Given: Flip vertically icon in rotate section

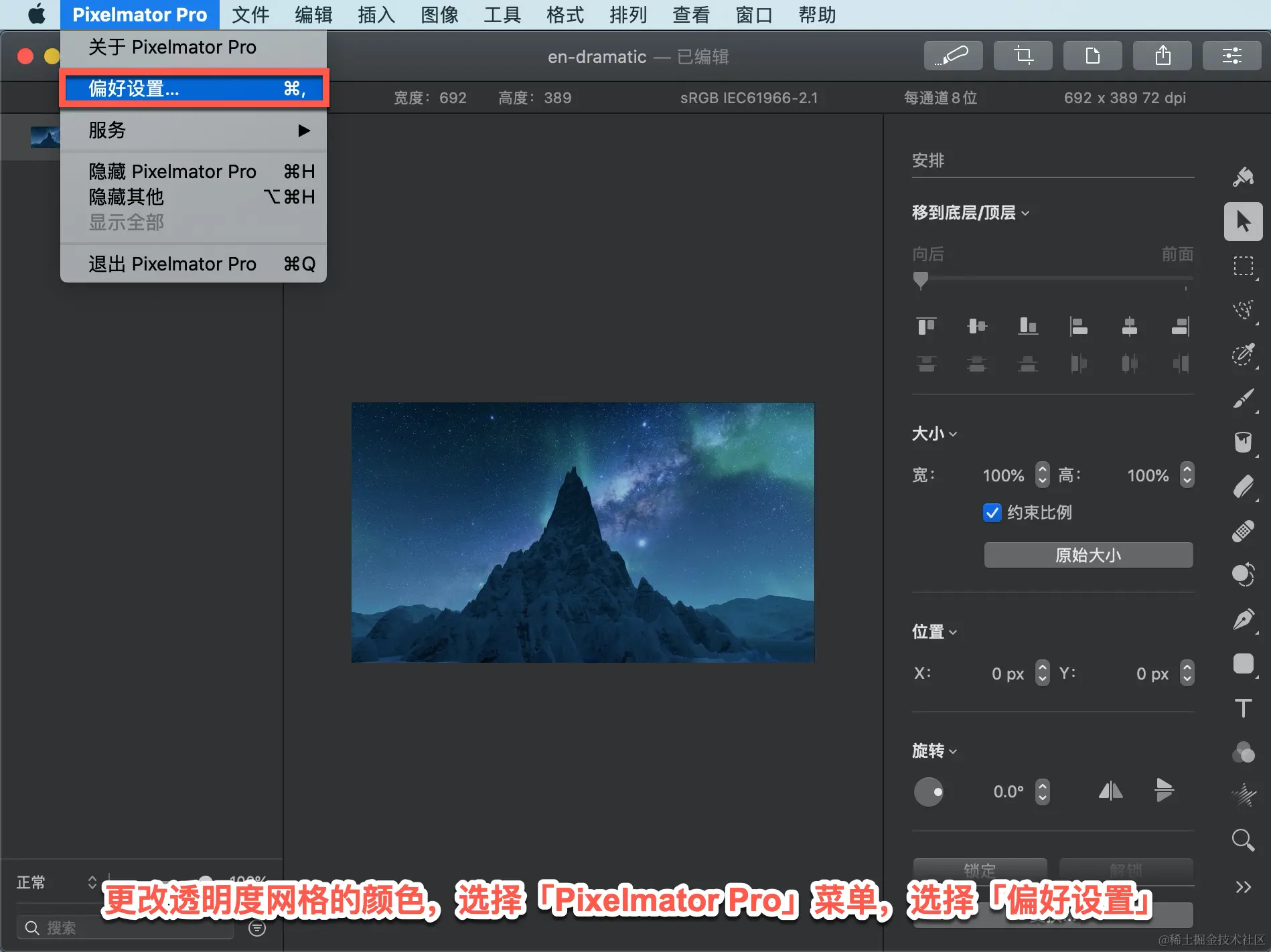Looking at the screenshot, I should (x=1165, y=790).
